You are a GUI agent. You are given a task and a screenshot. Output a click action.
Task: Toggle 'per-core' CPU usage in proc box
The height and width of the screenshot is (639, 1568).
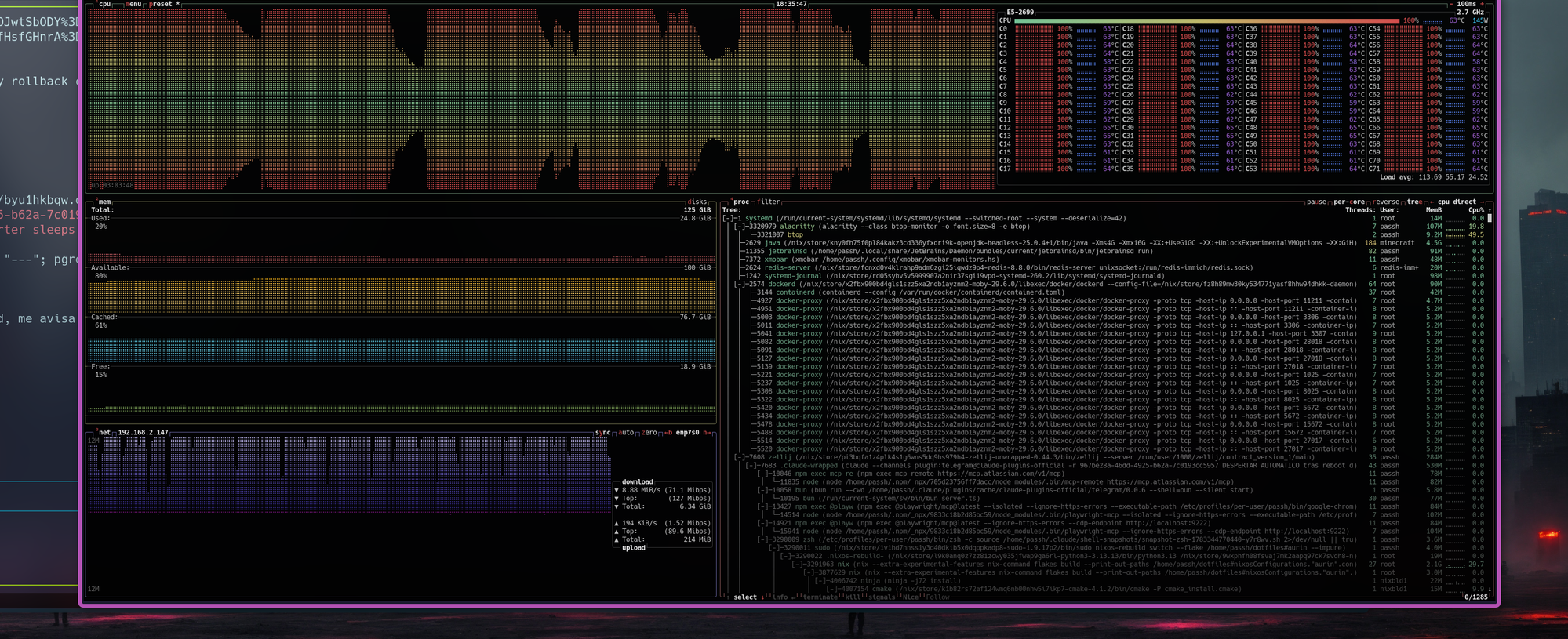pos(1349,202)
